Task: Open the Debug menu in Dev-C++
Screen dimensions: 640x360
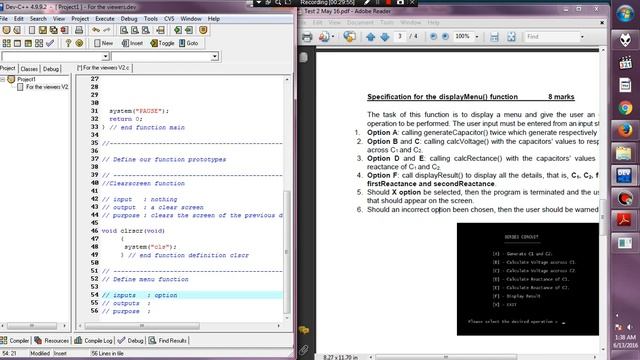Action: pos(129,19)
